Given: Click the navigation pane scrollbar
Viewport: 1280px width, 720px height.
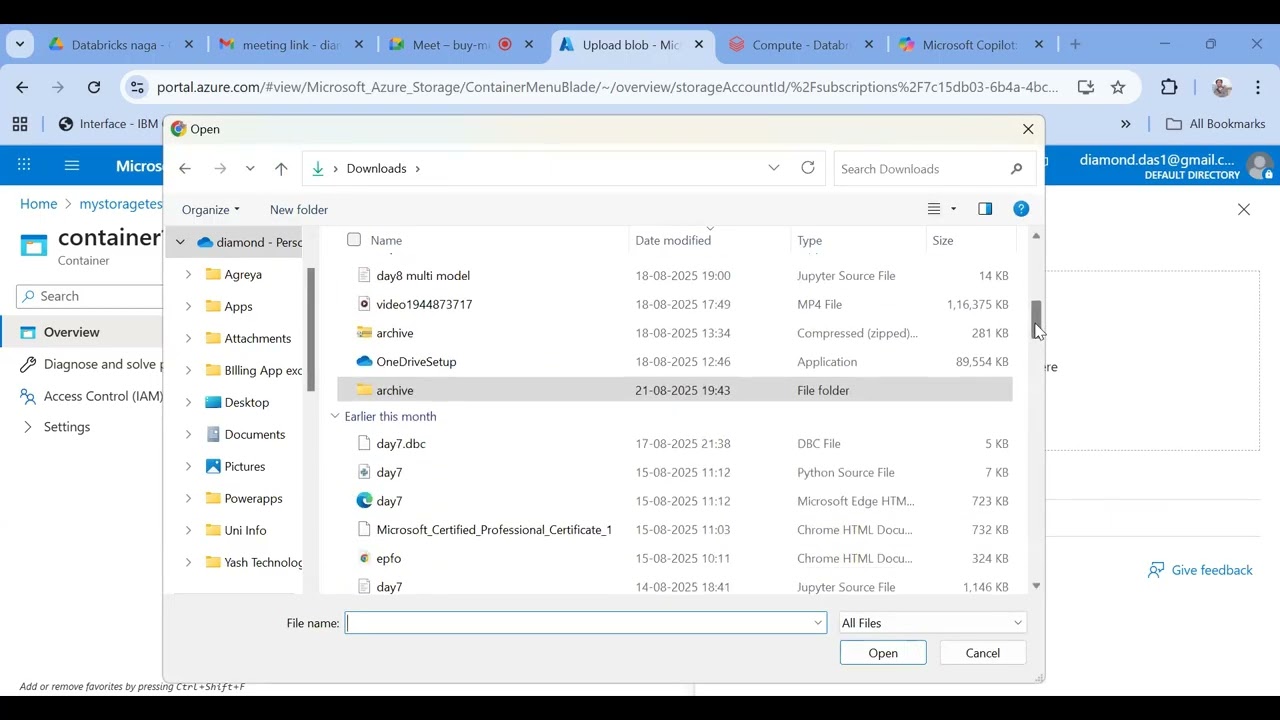Looking at the screenshot, I should [311, 330].
